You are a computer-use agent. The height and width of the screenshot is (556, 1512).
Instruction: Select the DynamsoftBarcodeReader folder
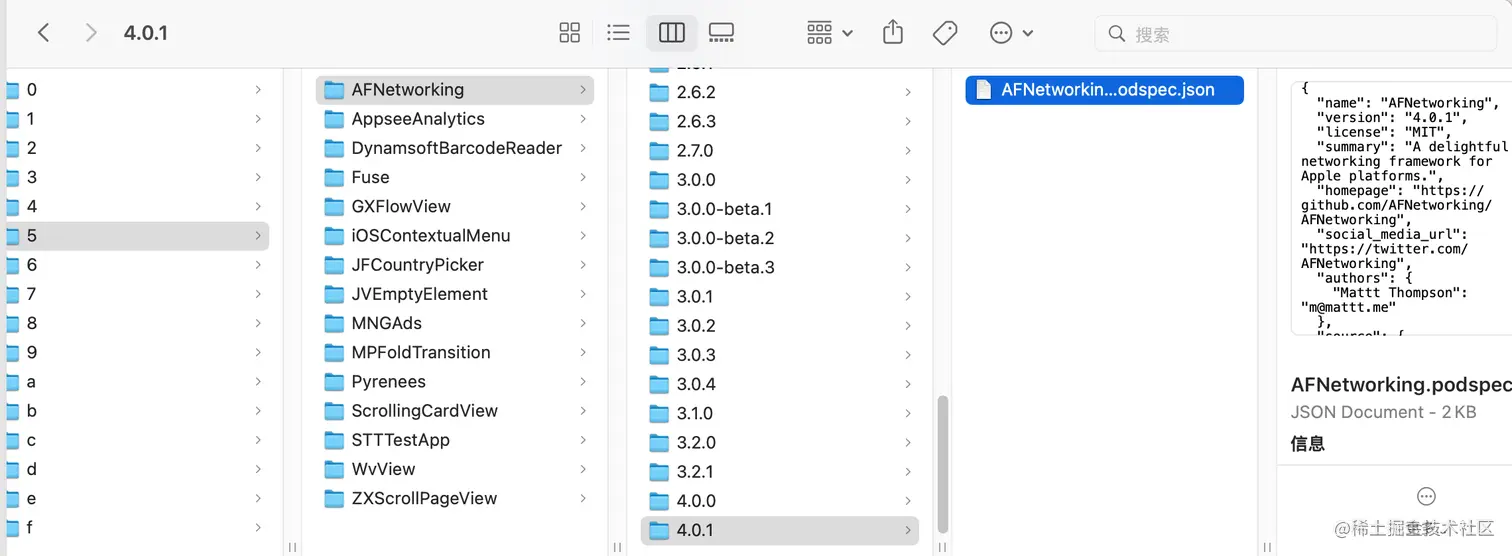point(455,148)
